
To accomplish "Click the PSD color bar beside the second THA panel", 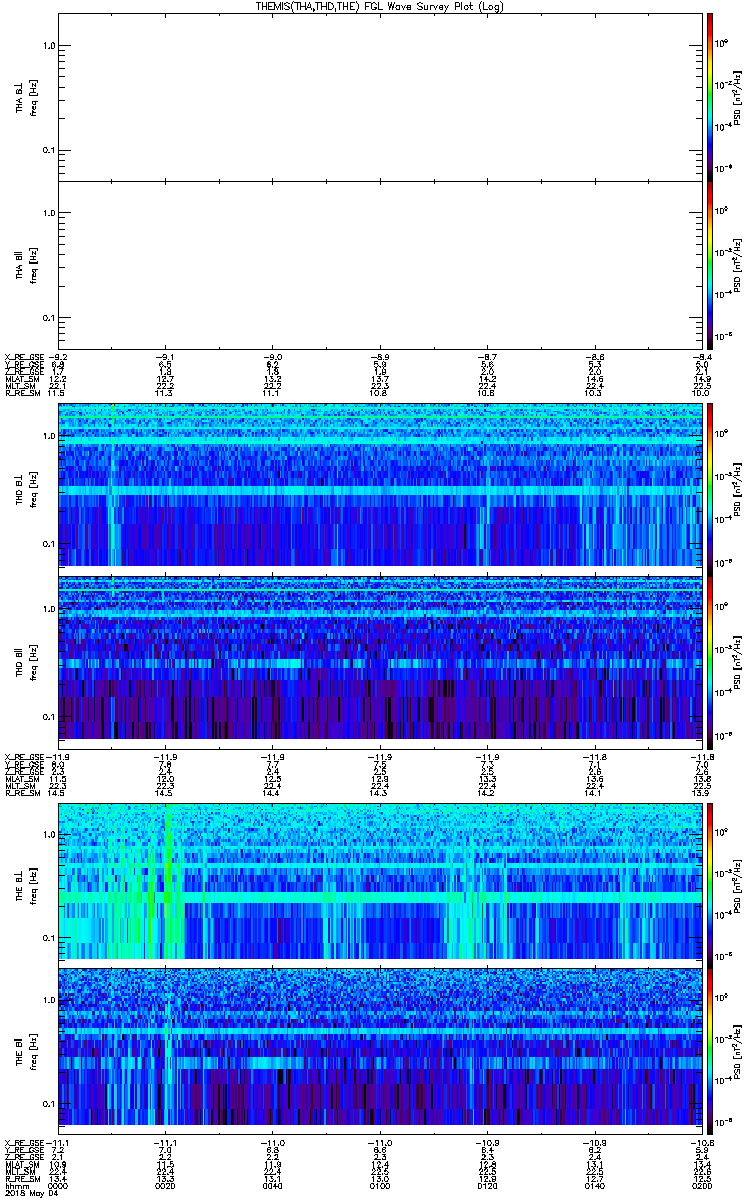I will point(710,264).
